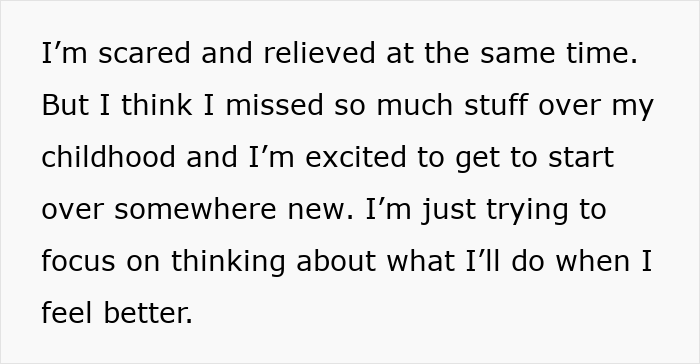Click the word "much"
The height and width of the screenshot is (364, 700).
click(x=415, y=105)
